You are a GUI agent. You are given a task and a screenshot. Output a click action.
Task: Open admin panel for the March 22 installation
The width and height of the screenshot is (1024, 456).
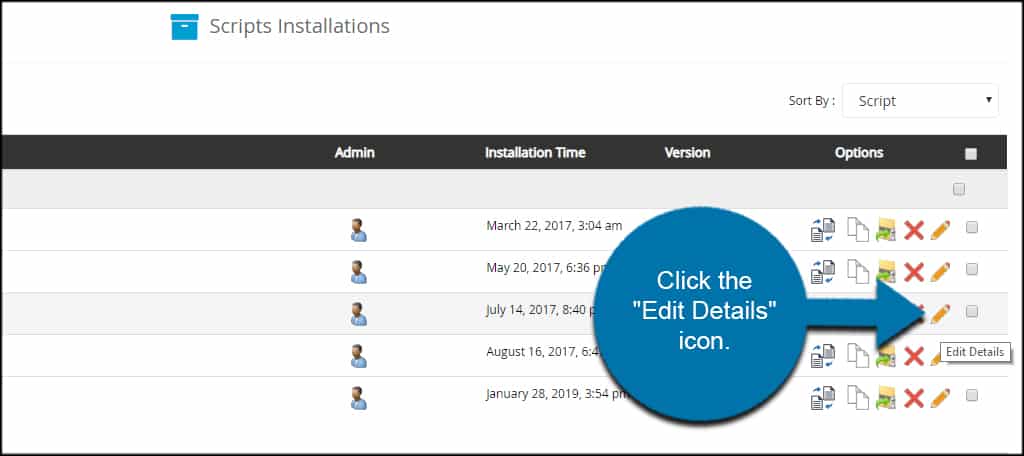358,230
